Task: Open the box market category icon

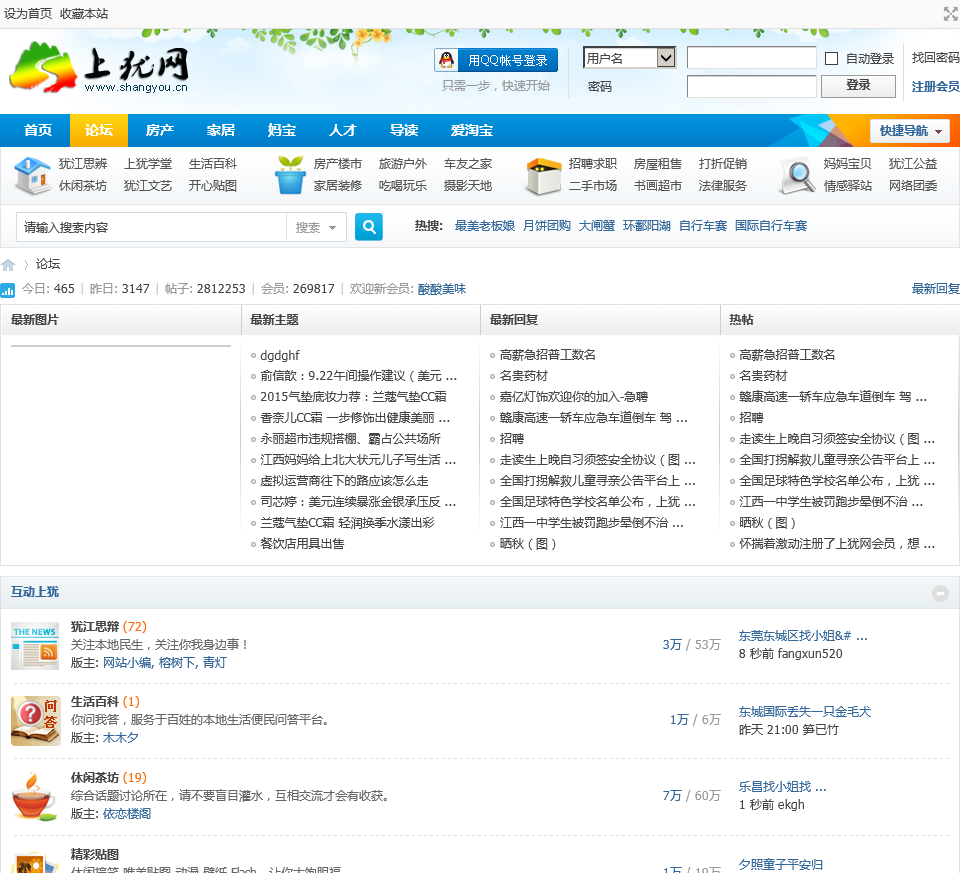Action: 544,176
